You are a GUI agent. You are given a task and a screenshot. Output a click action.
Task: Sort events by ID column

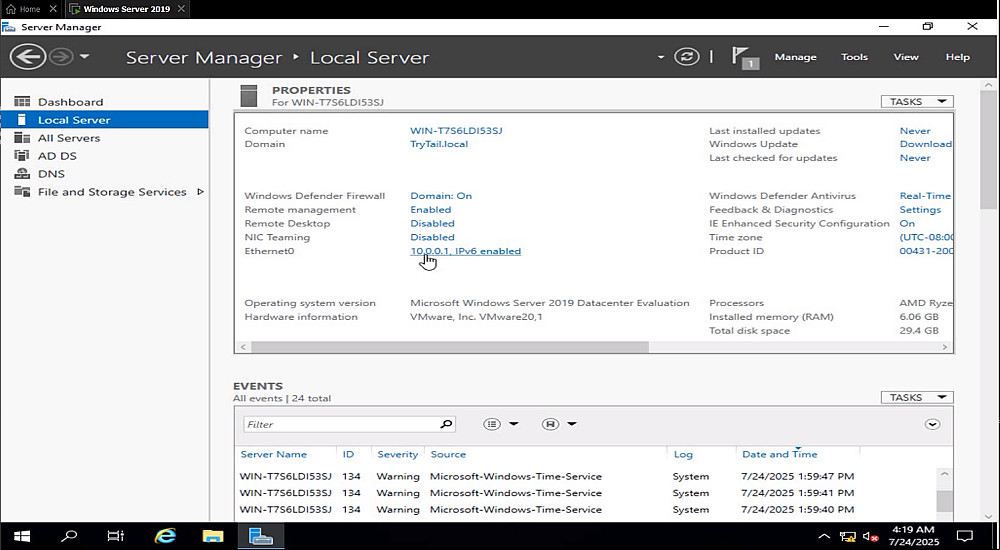point(348,454)
